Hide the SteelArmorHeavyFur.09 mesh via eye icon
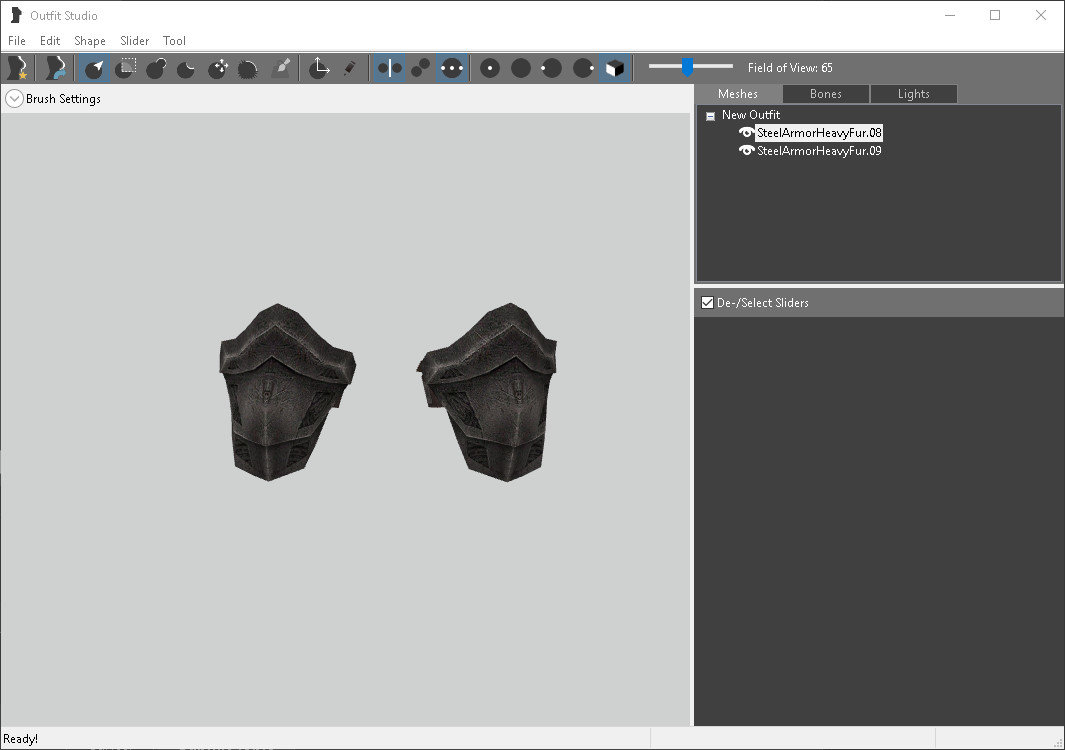Screen dimensions: 1065x750 tap(746, 151)
